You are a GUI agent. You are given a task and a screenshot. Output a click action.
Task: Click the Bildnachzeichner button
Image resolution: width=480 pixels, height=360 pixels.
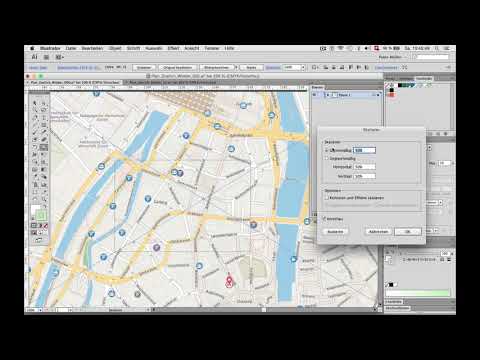(x=217, y=68)
